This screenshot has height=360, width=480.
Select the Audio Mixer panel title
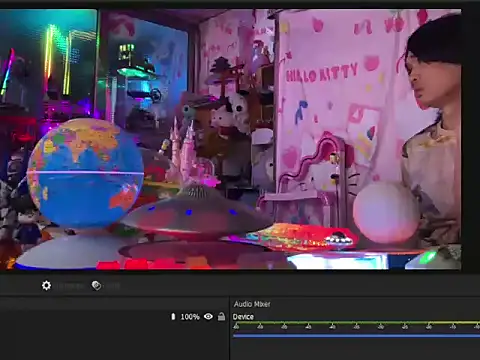[x=252, y=304]
